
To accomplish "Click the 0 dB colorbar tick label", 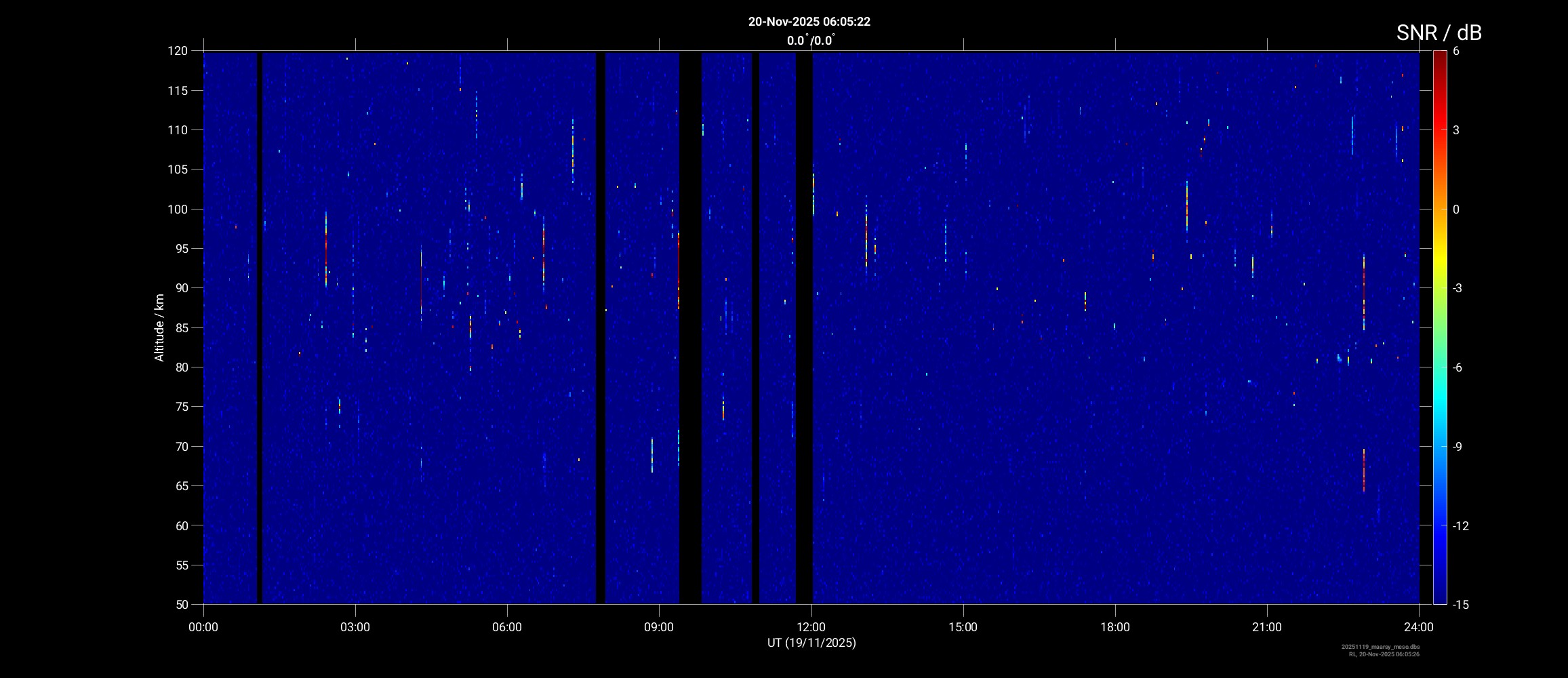I will pos(1456,210).
